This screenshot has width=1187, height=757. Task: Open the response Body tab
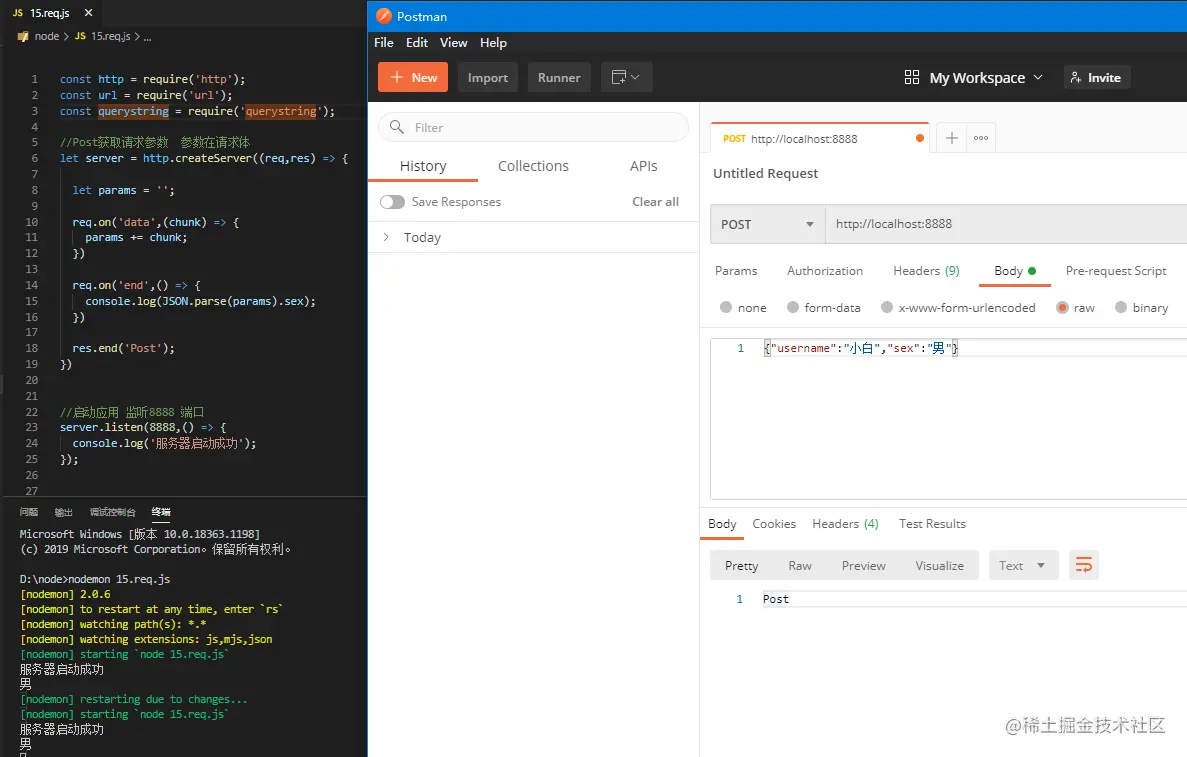(x=721, y=524)
